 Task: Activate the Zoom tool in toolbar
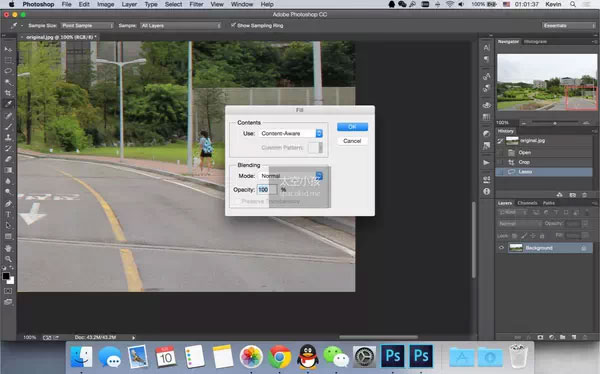pos(8,259)
